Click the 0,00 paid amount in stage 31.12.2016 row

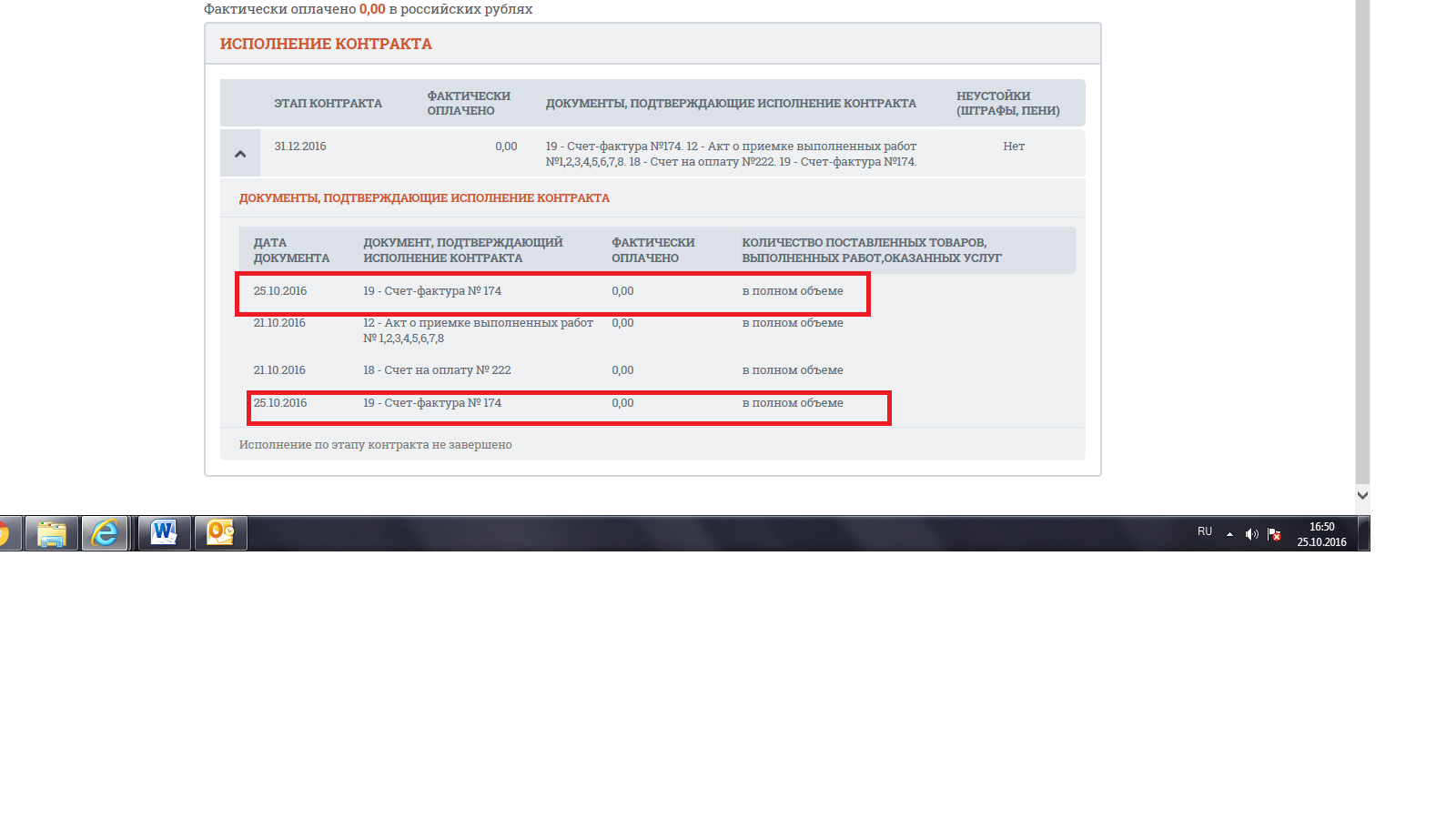coord(506,147)
